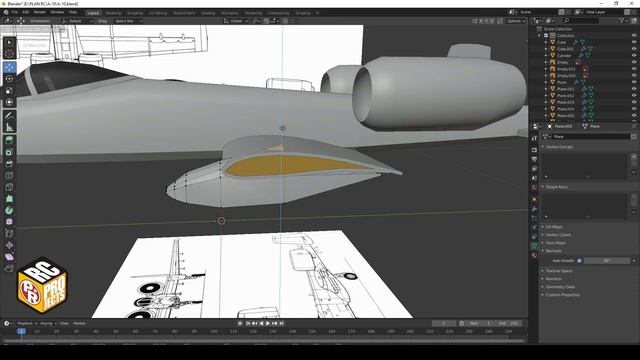Jump to the last frame
Screen dimensions: 640x360
click(282, 323)
